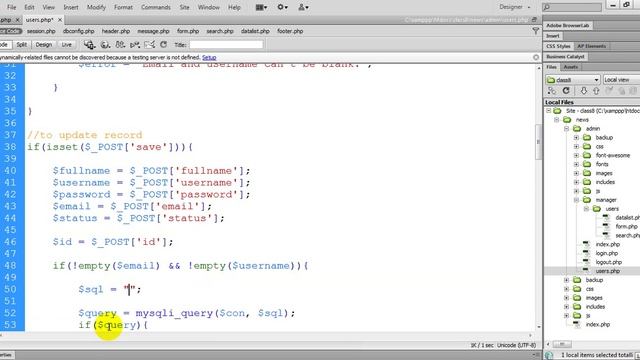Image resolution: width=640 pixels, height=360 pixels.
Task: Click the W3C validation toolbar icon
Action: click(x=135, y=44)
